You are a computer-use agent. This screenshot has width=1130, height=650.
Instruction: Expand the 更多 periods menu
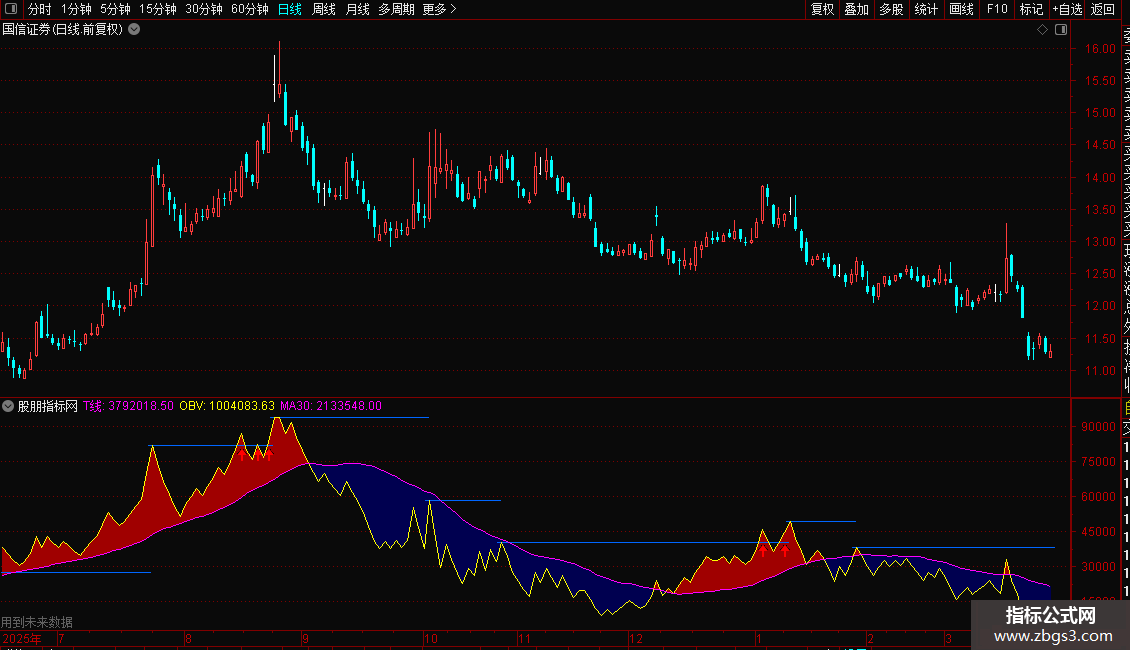click(x=439, y=9)
